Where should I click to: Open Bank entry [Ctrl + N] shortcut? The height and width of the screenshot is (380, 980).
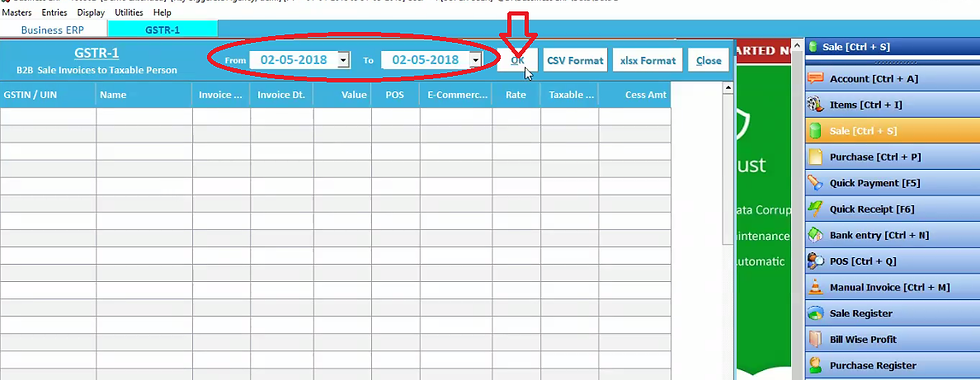[892, 235]
